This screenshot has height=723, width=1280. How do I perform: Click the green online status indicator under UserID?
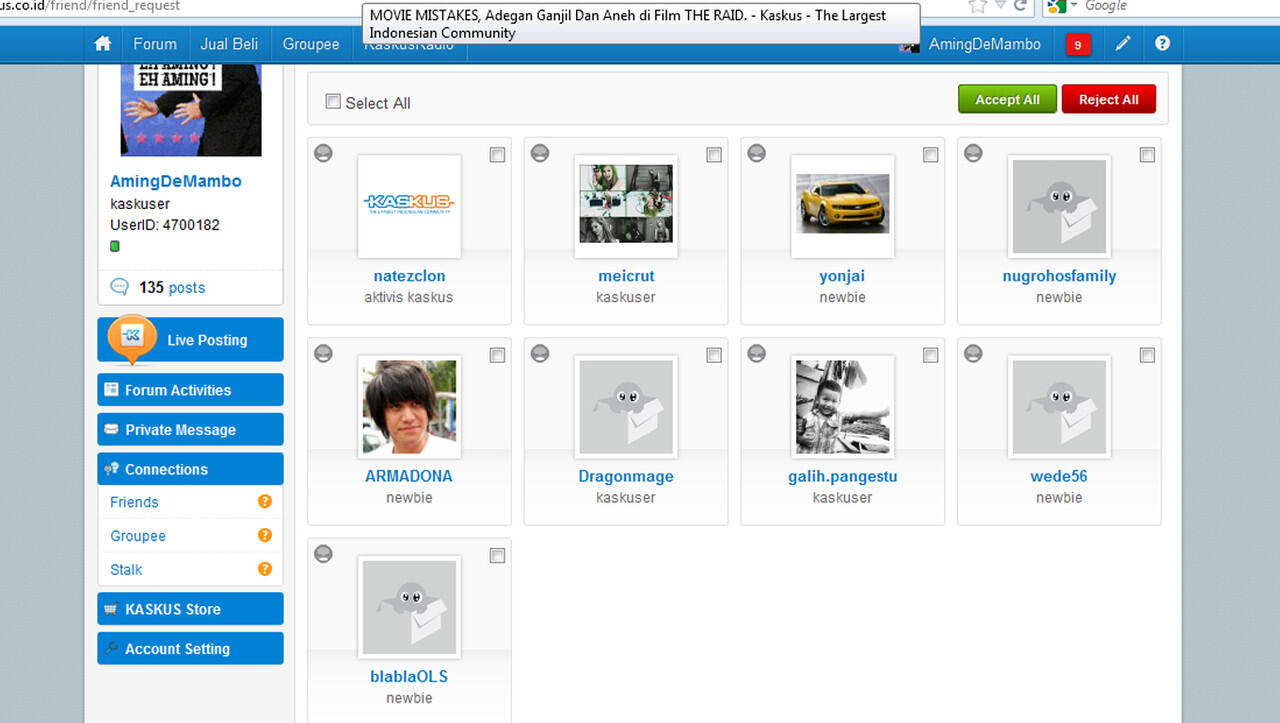(115, 246)
